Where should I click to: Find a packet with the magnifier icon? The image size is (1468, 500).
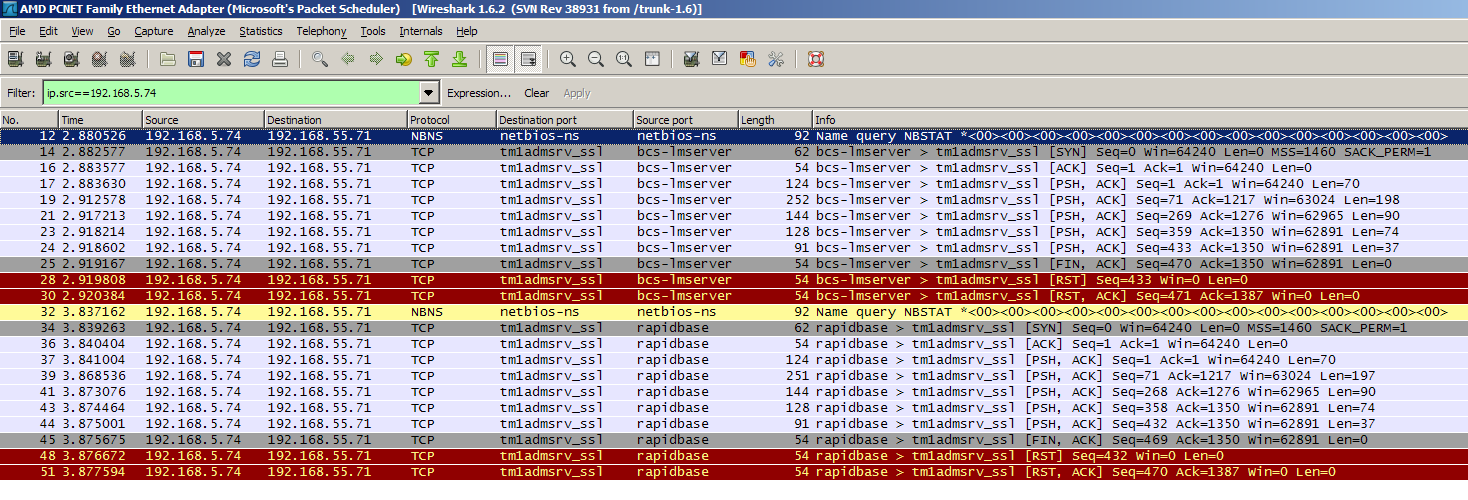click(x=320, y=59)
